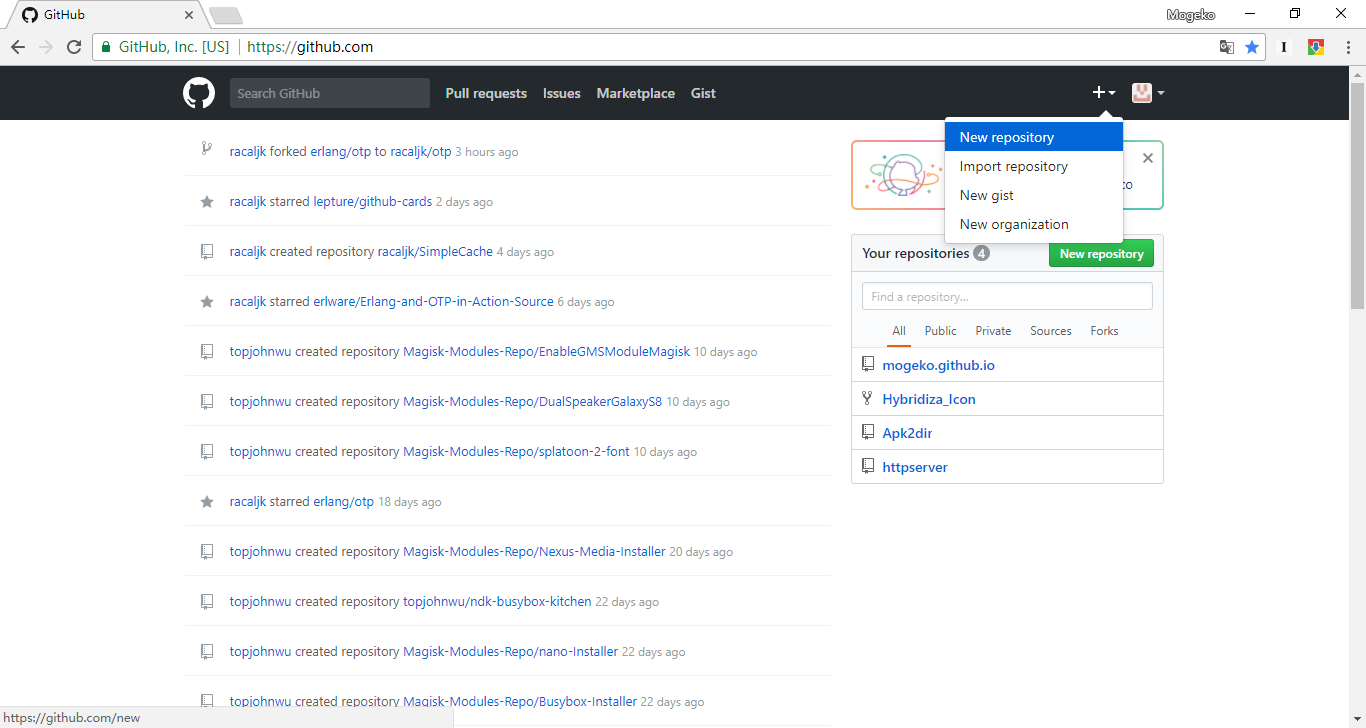Collapse the plus create-new dropdown
1366x728 pixels.
(x=1103, y=93)
